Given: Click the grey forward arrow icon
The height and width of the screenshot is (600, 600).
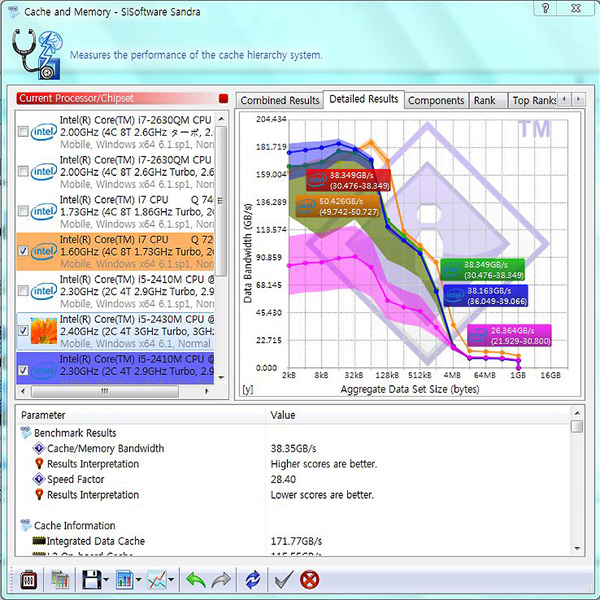Looking at the screenshot, I should [221, 580].
